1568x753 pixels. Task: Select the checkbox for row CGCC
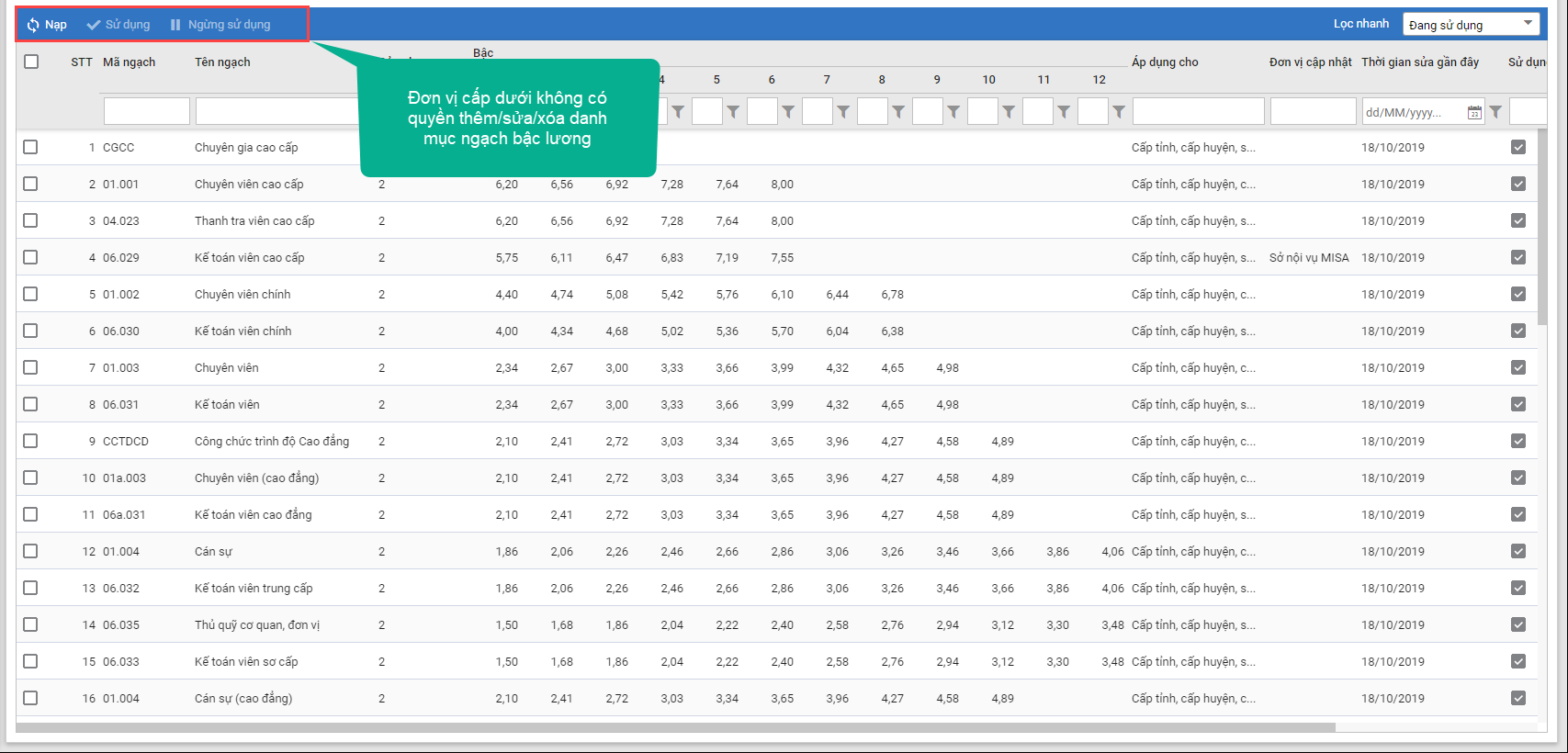click(x=31, y=147)
